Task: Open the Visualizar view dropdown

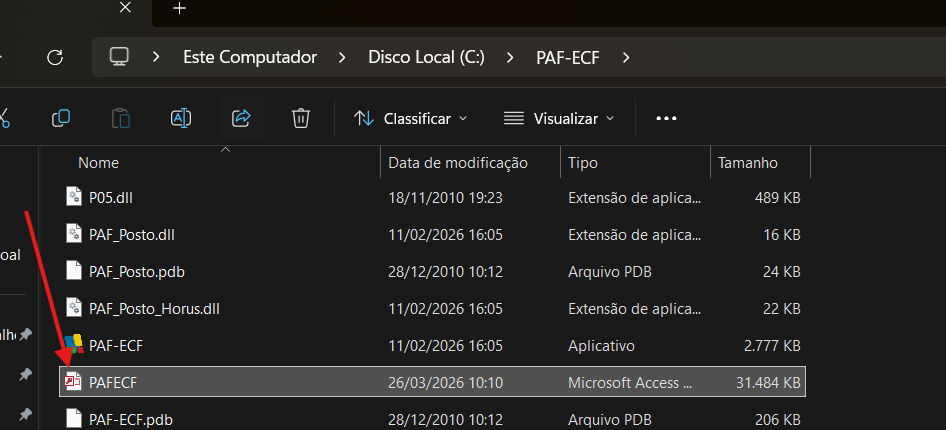Action: (x=558, y=118)
